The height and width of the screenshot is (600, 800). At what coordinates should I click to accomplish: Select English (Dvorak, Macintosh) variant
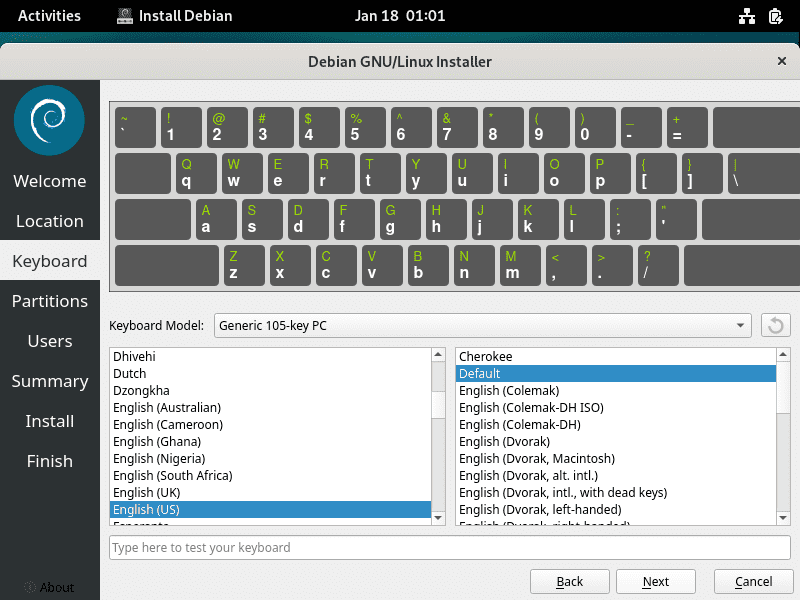tap(616, 458)
